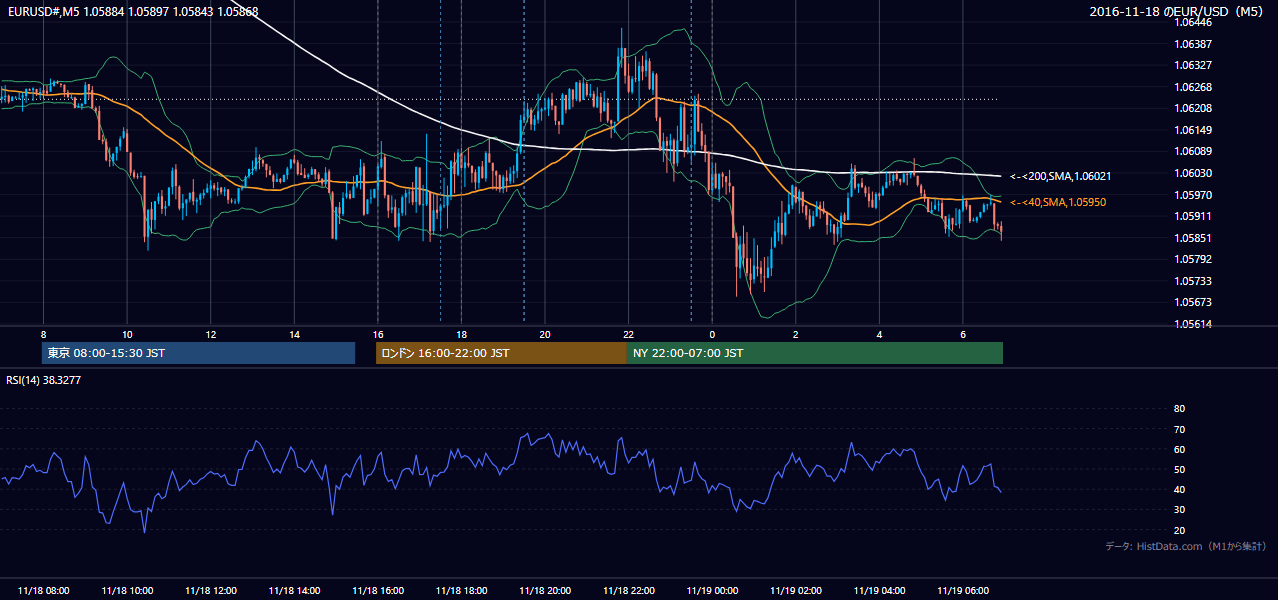Click RSI level 80 on scale
Image resolution: width=1278 pixels, height=600 pixels.
[x=1179, y=409]
